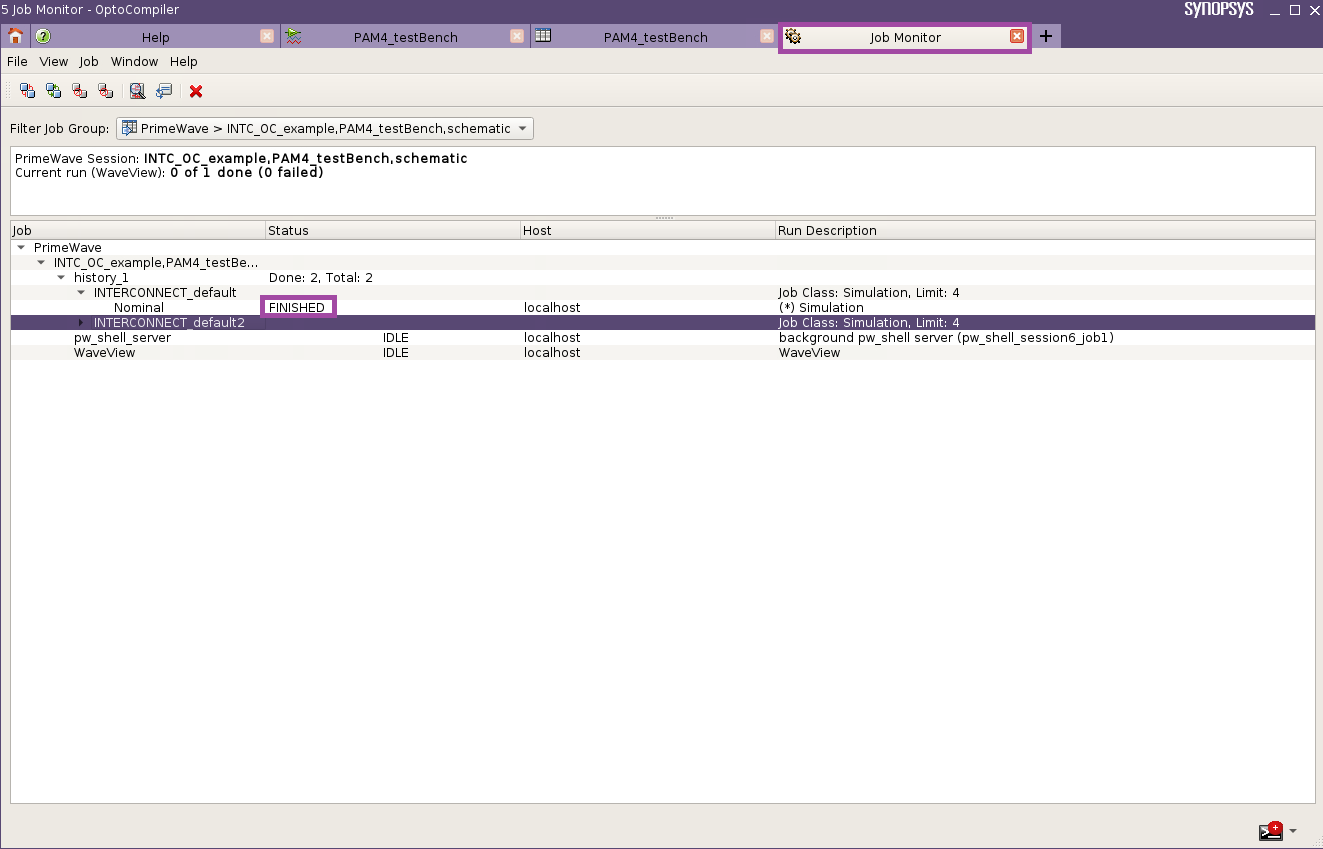Click the IDLE status of WaveView
This screenshot has width=1323, height=849.
coord(396,352)
